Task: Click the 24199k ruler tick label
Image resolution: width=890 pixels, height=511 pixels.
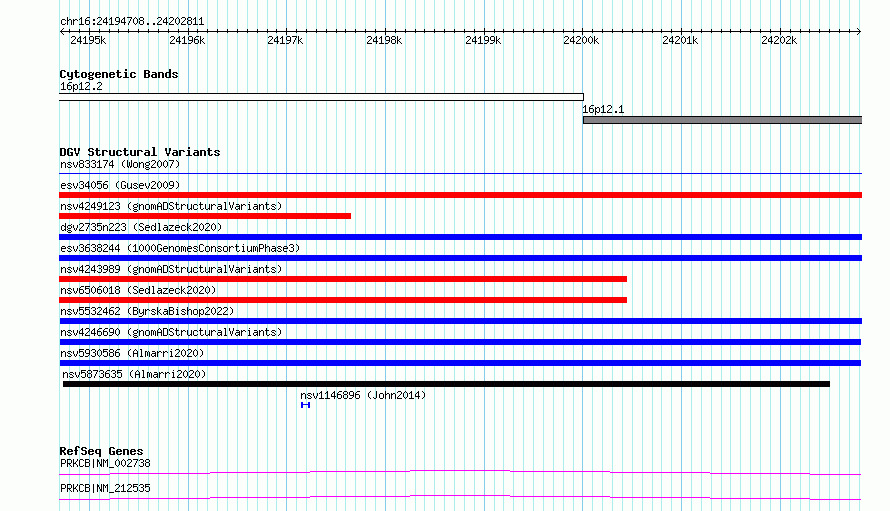Action: click(483, 40)
